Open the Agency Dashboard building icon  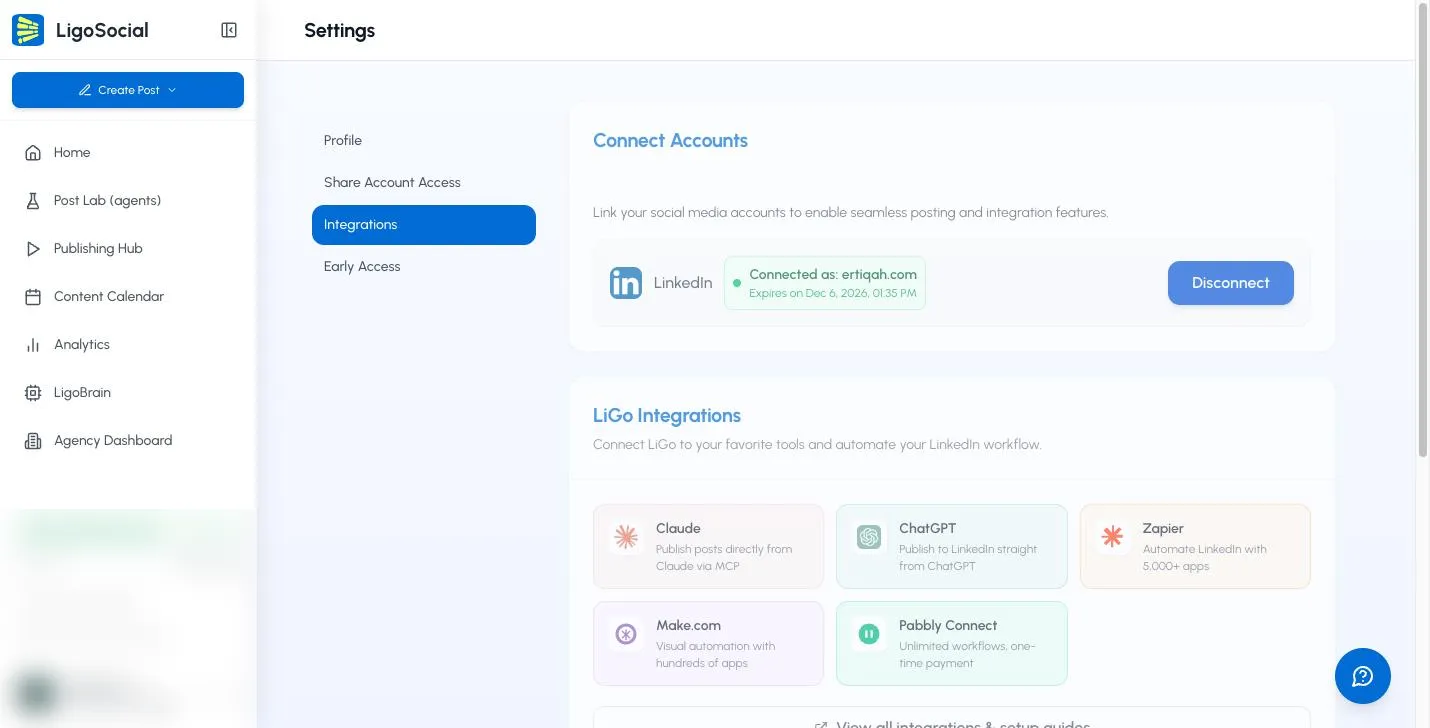point(33,441)
